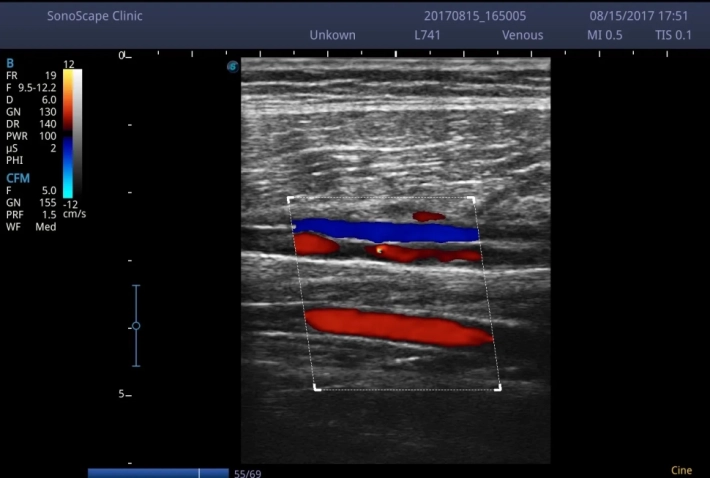Select the B mode parameters header
The width and height of the screenshot is (710, 478).
[10, 63]
